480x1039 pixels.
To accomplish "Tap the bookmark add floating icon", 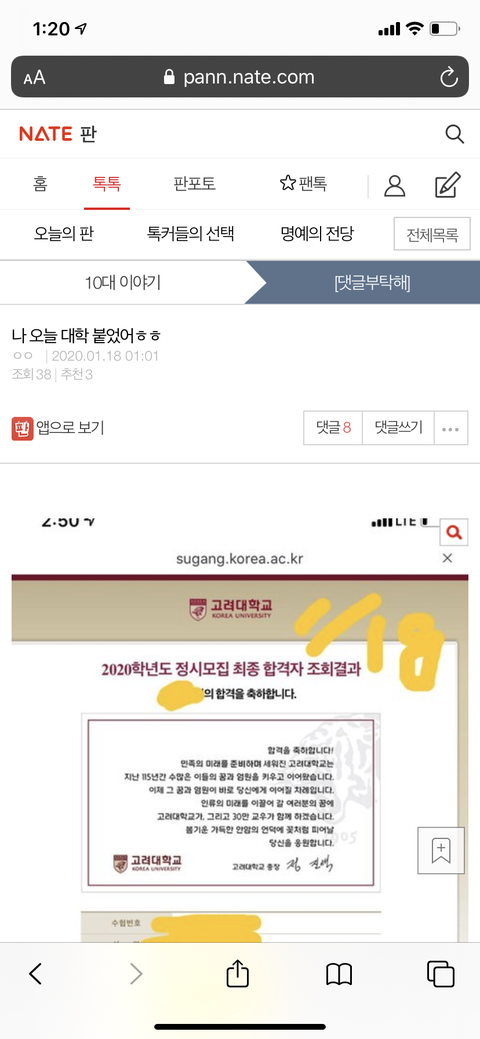I will 441,850.
